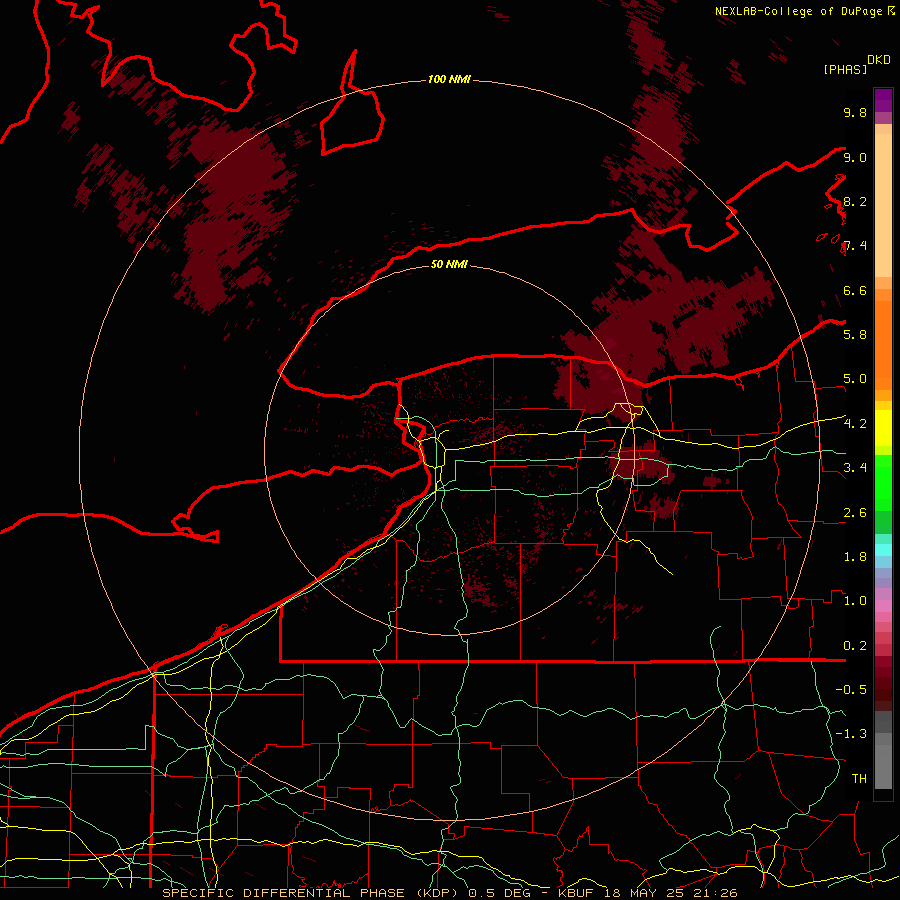Click the yellow segment of the color bar
This screenshot has height=900, width=900.
(883, 428)
